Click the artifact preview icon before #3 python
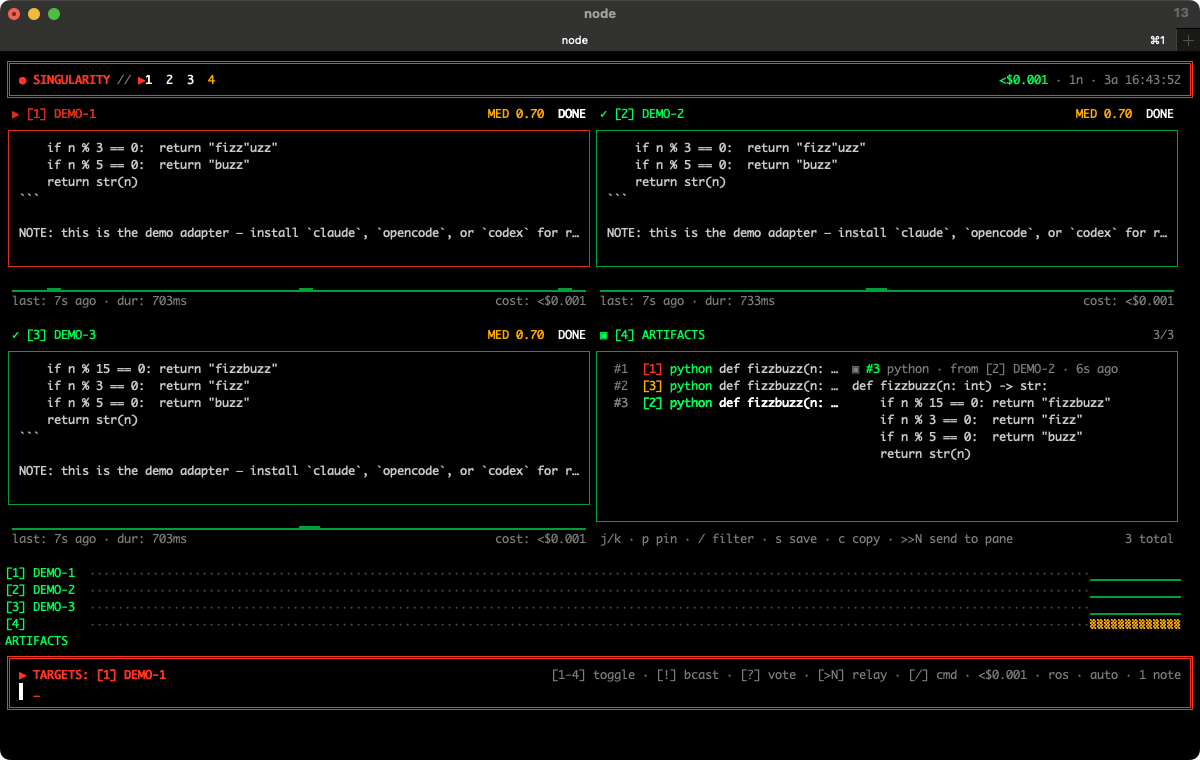 point(856,369)
